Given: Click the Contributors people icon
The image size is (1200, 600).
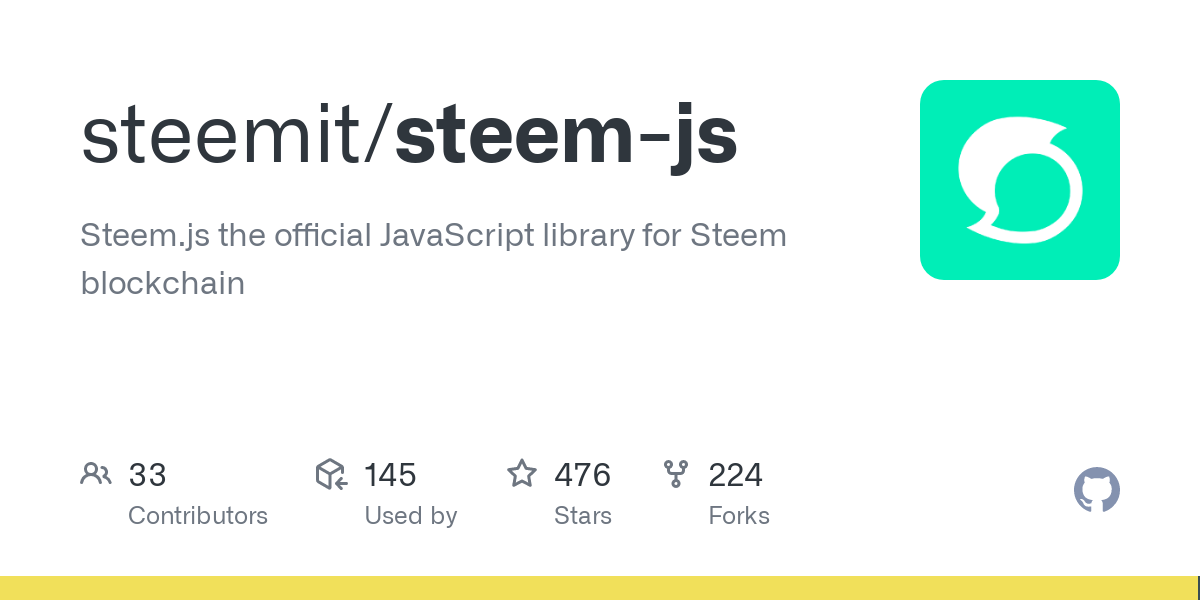Looking at the screenshot, I should coord(96,474).
